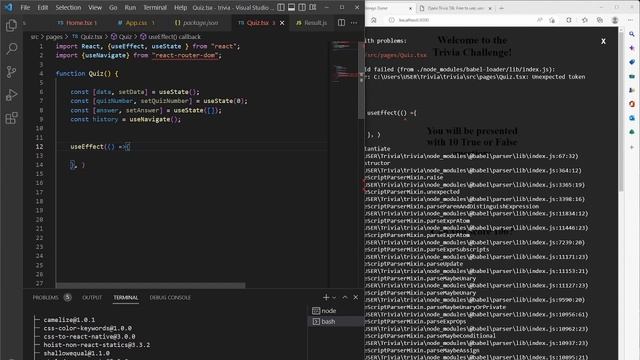Open Customize Layout icon in title bar

(313, 7)
